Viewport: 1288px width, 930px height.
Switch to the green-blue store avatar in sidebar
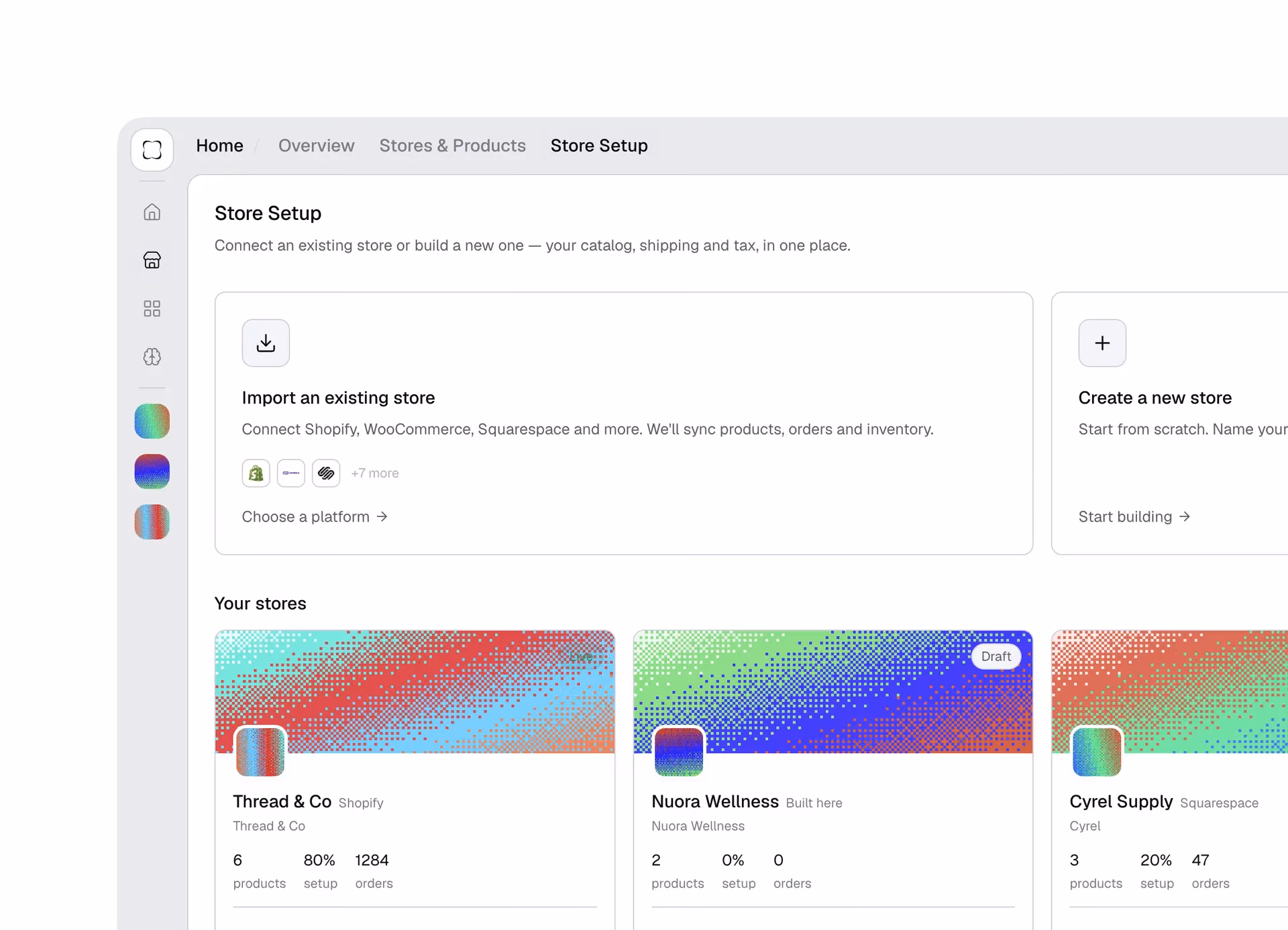(x=152, y=421)
